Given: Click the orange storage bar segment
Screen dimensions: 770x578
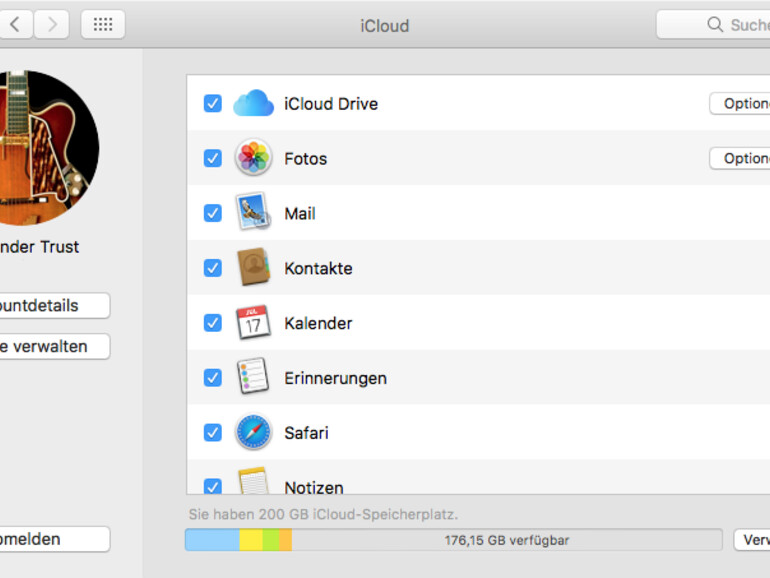Looking at the screenshot, I should click(x=286, y=540).
